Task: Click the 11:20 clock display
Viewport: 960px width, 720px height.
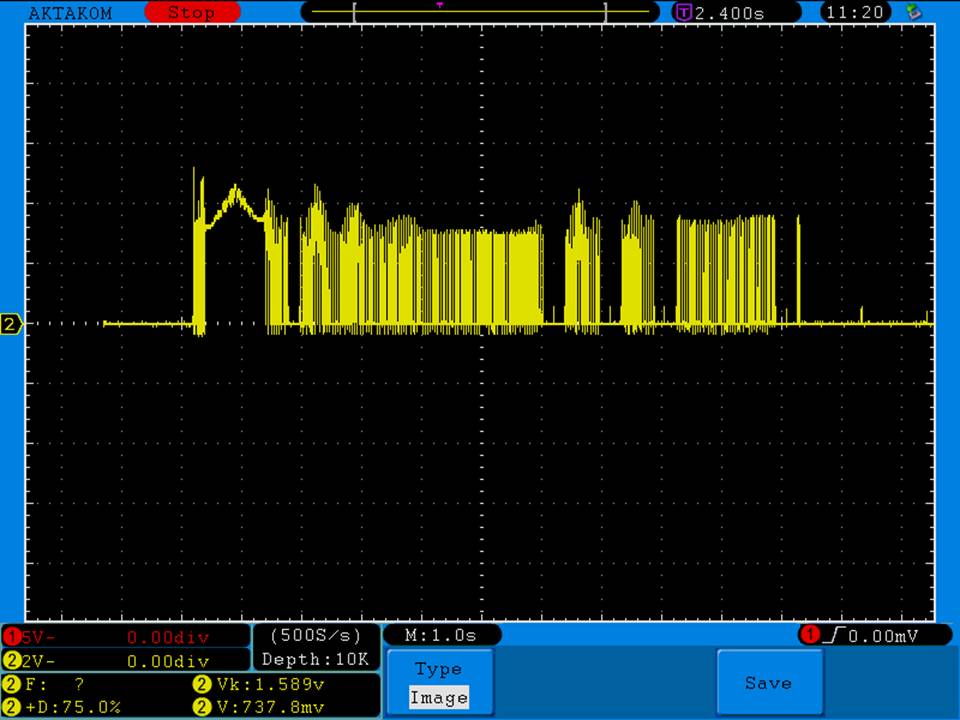Action: (x=855, y=13)
